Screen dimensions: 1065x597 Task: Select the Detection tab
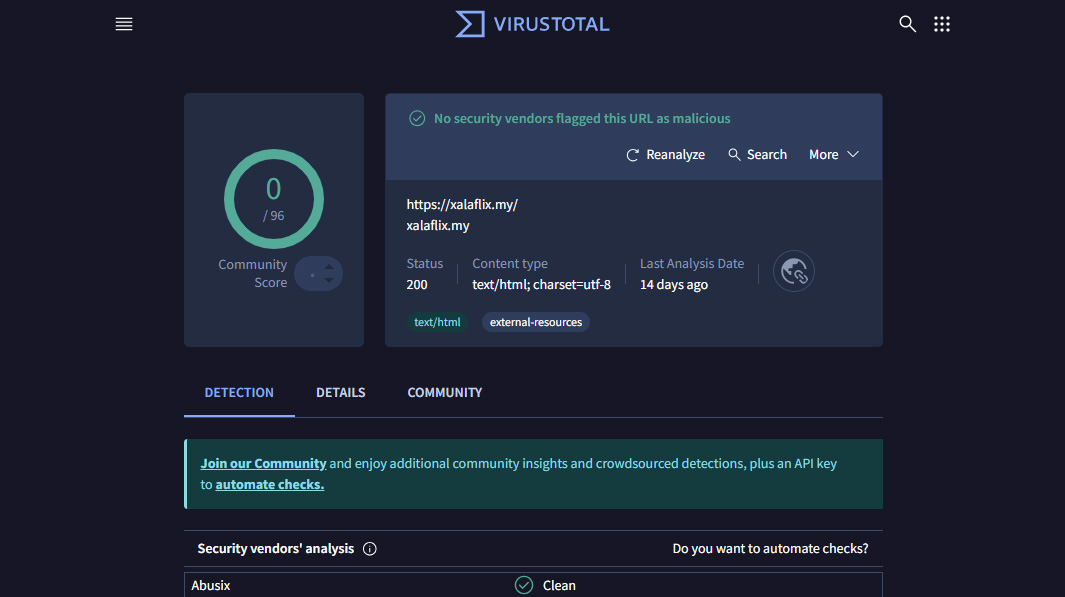(x=239, y=393)
